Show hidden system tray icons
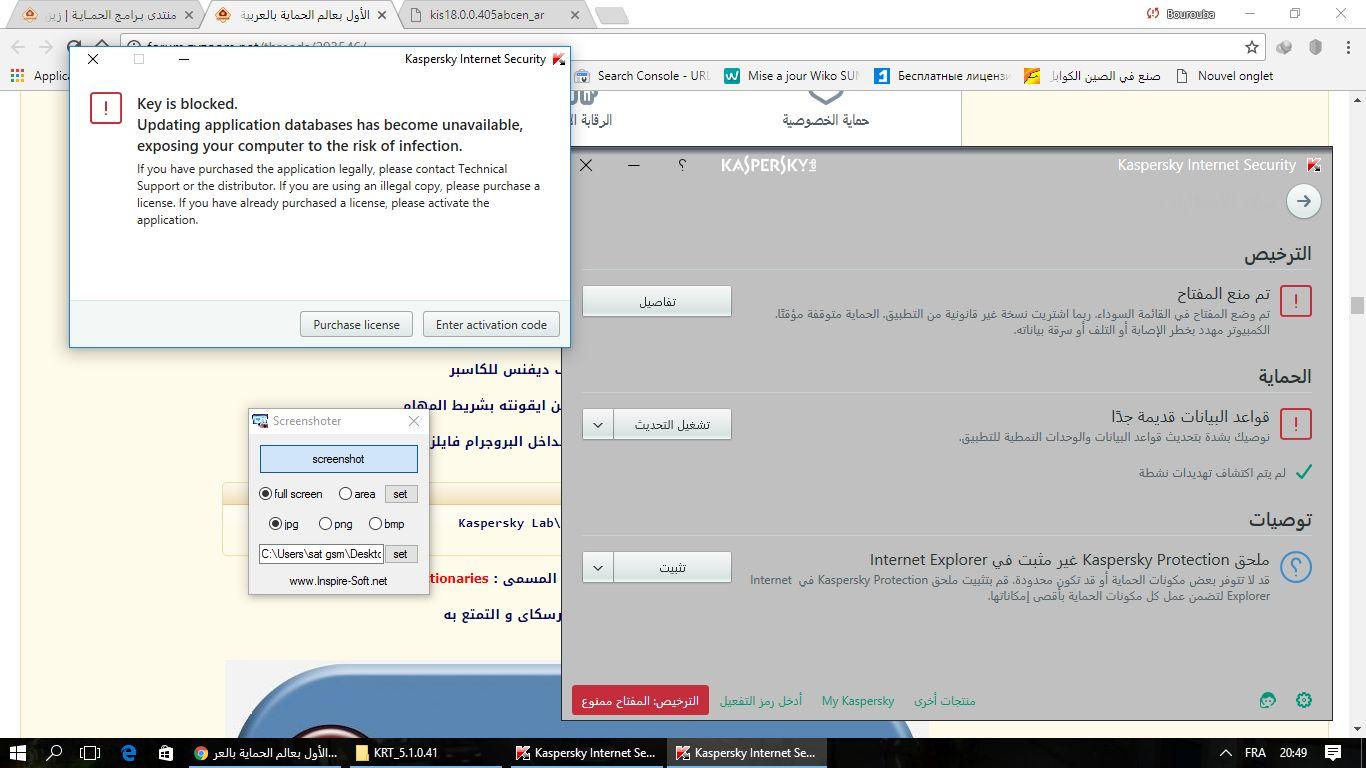 click(x=1226, y=752)
